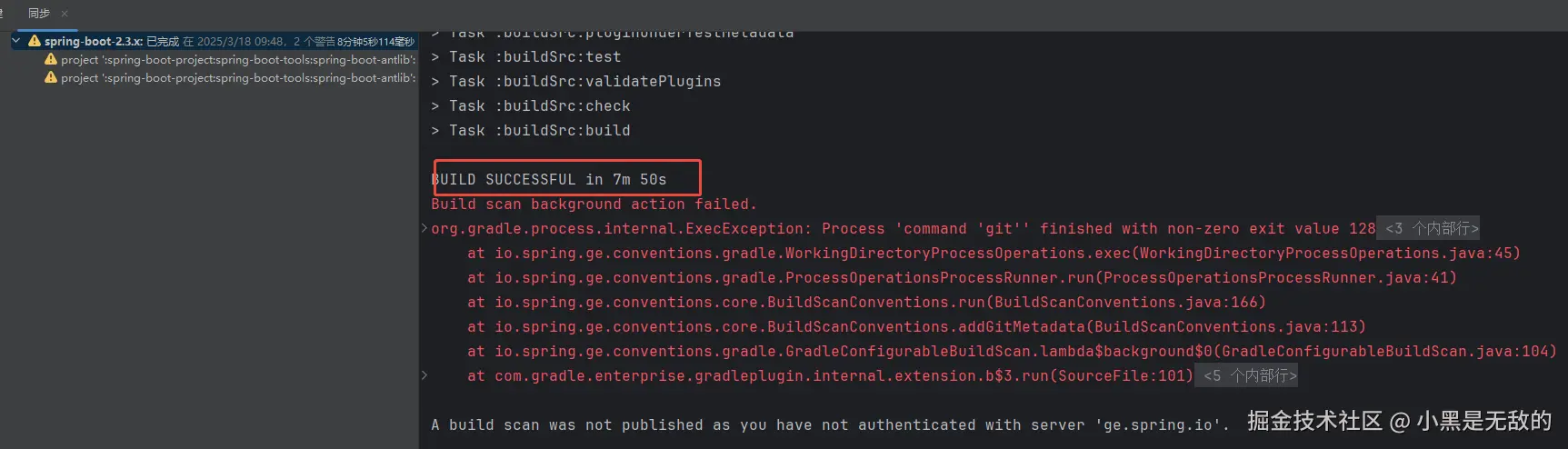Image resolution: width=1568 pixels, height=449 pixels.
Task: Switch to the 同步 tab
Action: [38, 14]
